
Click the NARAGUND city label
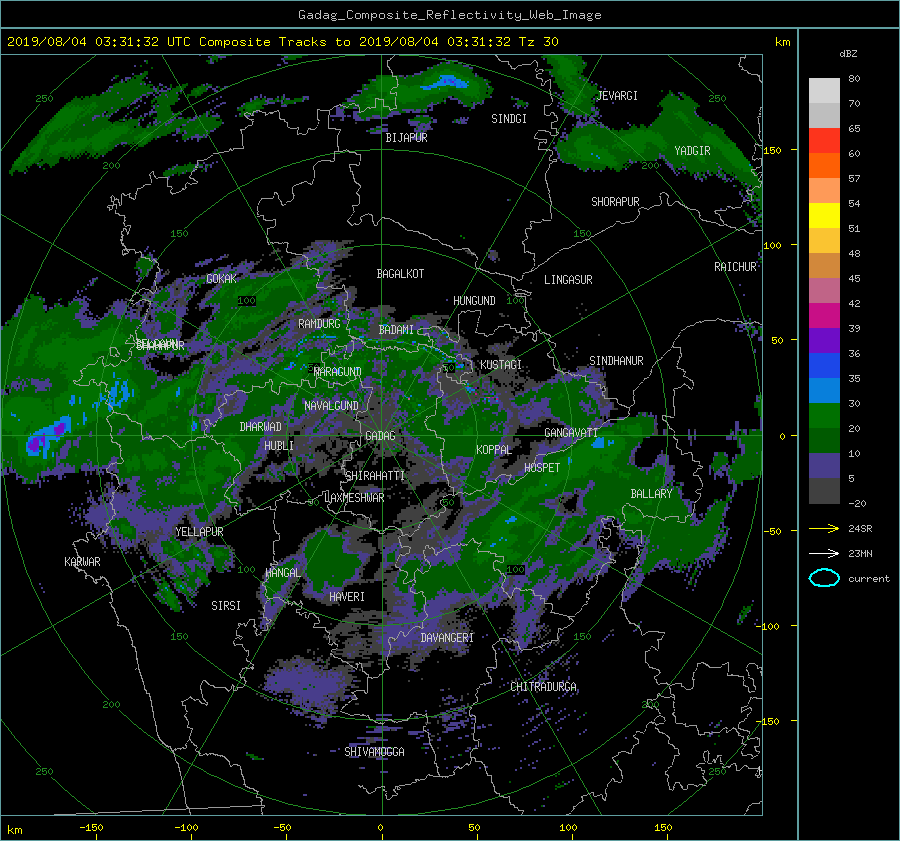pos(338,372)
